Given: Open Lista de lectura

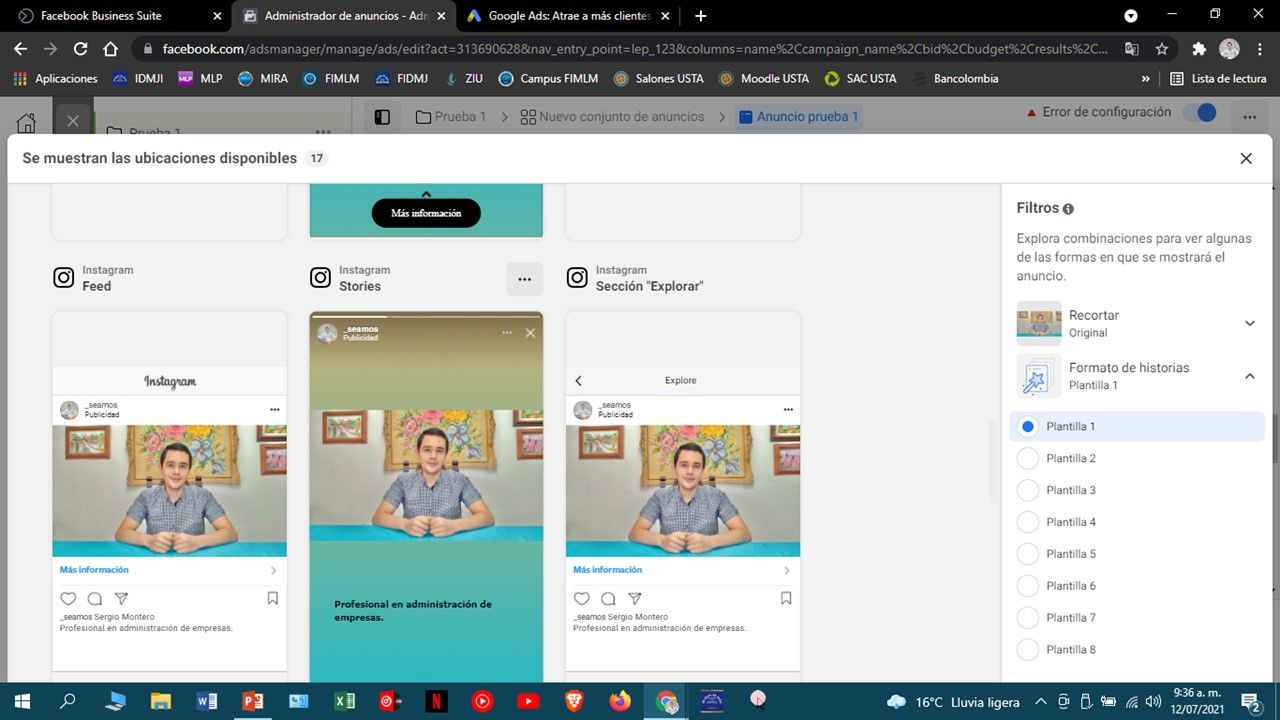Looking at the screenshot, I should pos(1219,78).
